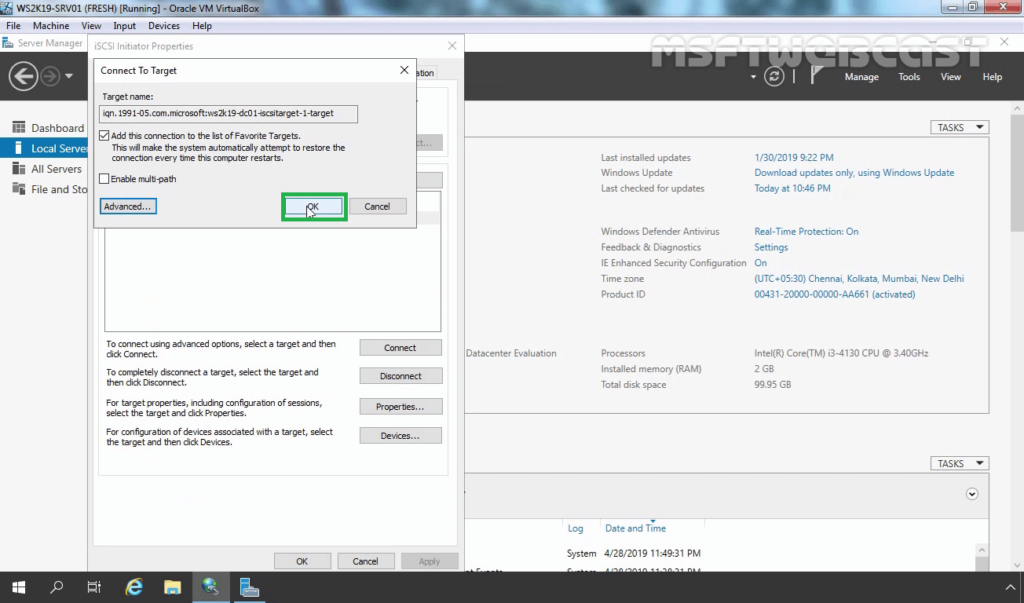Click Today at 10:46 PM link
This screenshot has height=603, width=1024.
point(792,188)
